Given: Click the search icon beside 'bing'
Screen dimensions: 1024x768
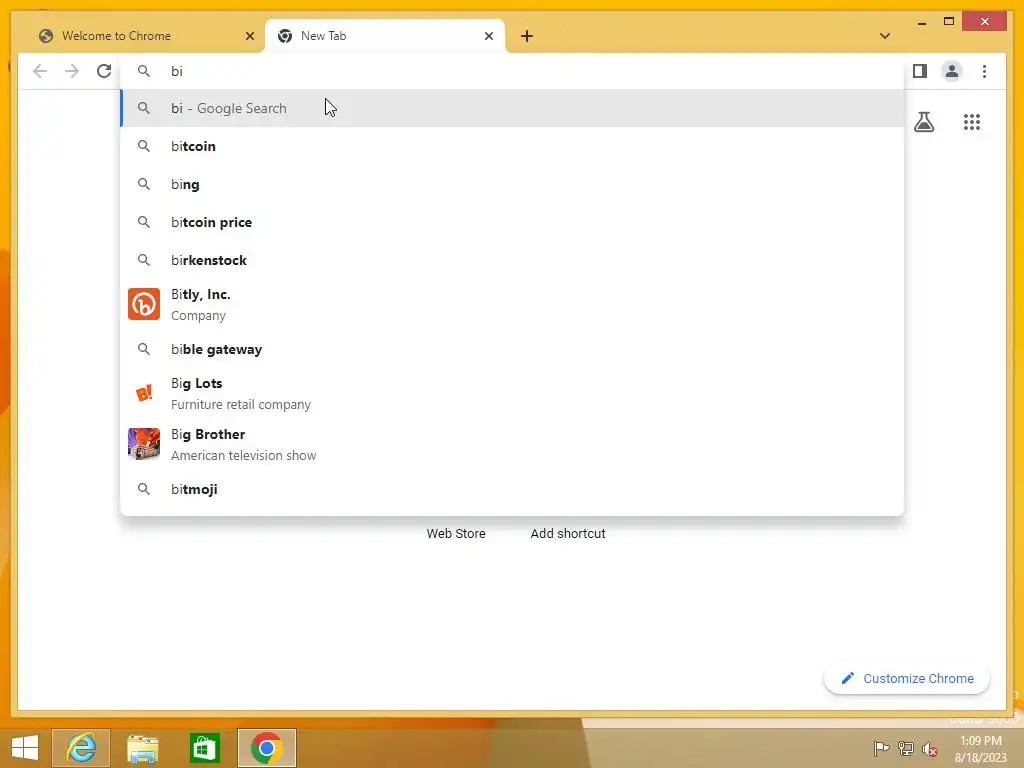Looking at the screenshot, I should tap(144, 184).
